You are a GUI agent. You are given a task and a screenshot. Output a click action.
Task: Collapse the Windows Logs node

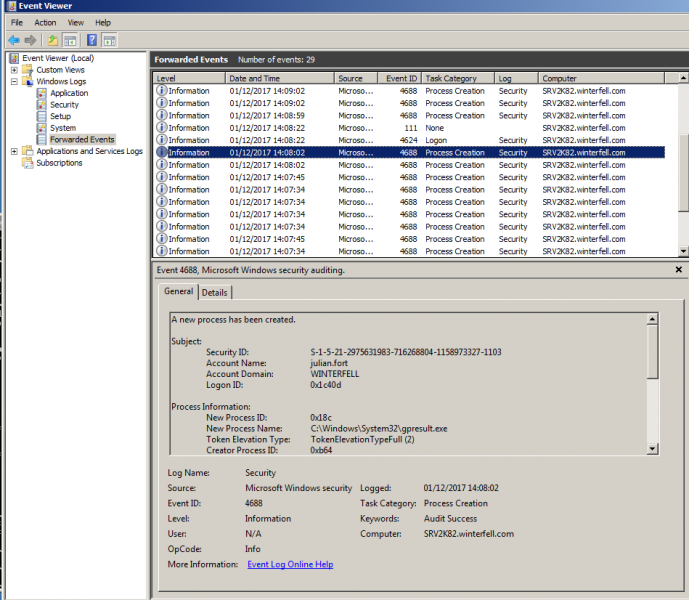(13, 82)
